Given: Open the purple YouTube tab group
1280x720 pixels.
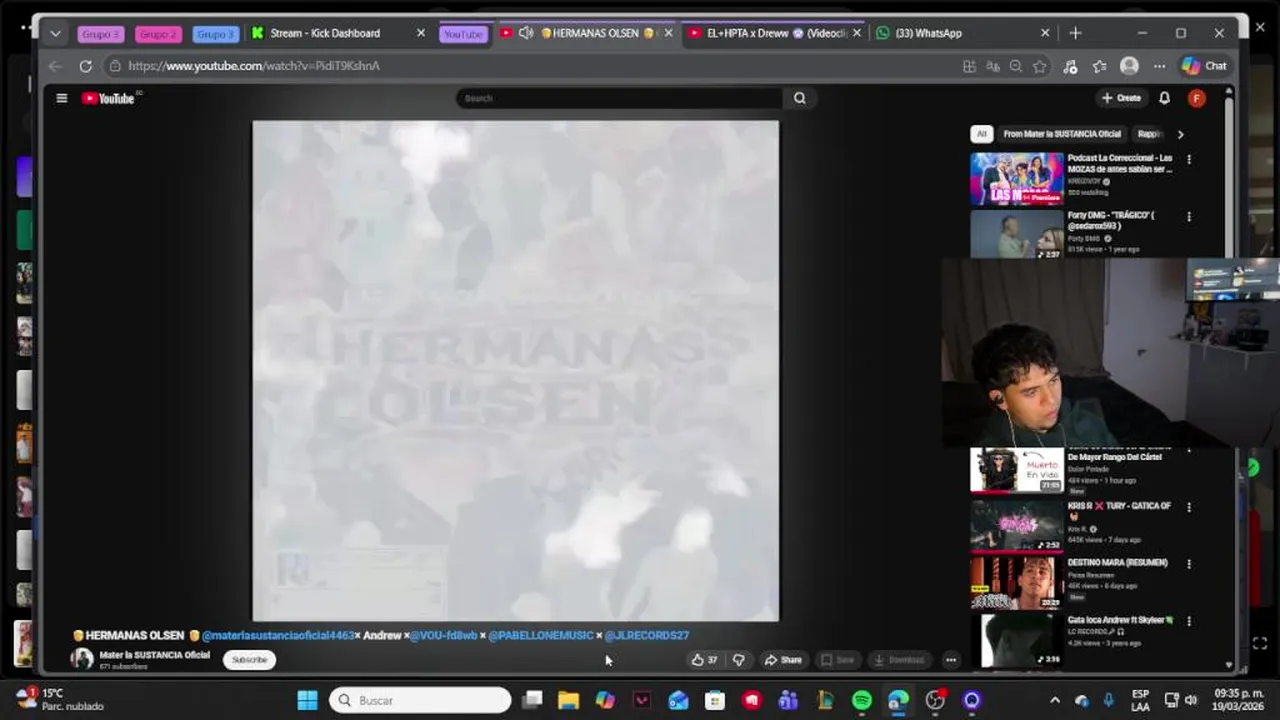Looking at the screenshot, I should click(x=463, y=34).
